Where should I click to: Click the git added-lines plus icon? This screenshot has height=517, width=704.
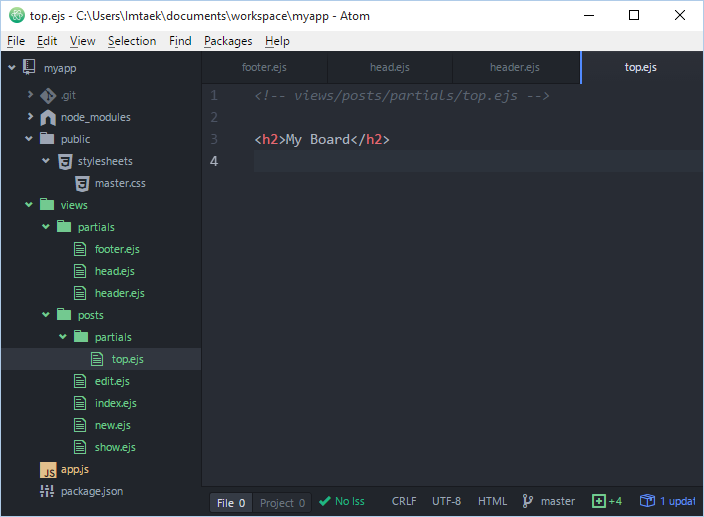[599, 501]
